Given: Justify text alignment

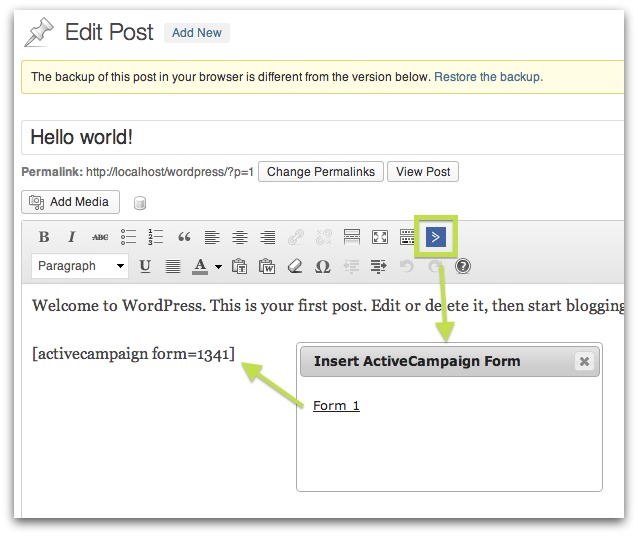Looking at the screenshot, I should click(173, 267).
